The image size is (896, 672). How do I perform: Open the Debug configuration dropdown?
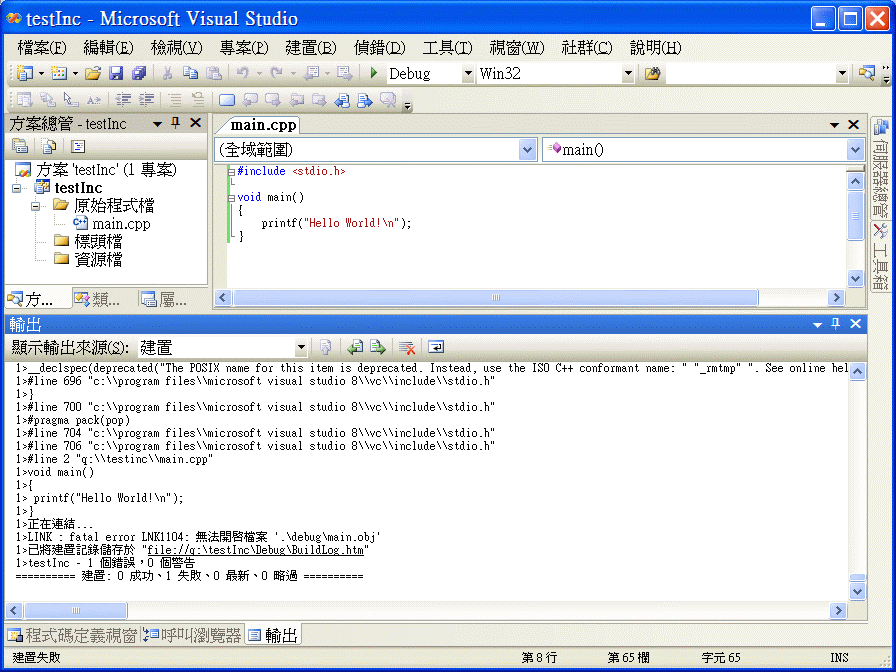tap(468, 73)
